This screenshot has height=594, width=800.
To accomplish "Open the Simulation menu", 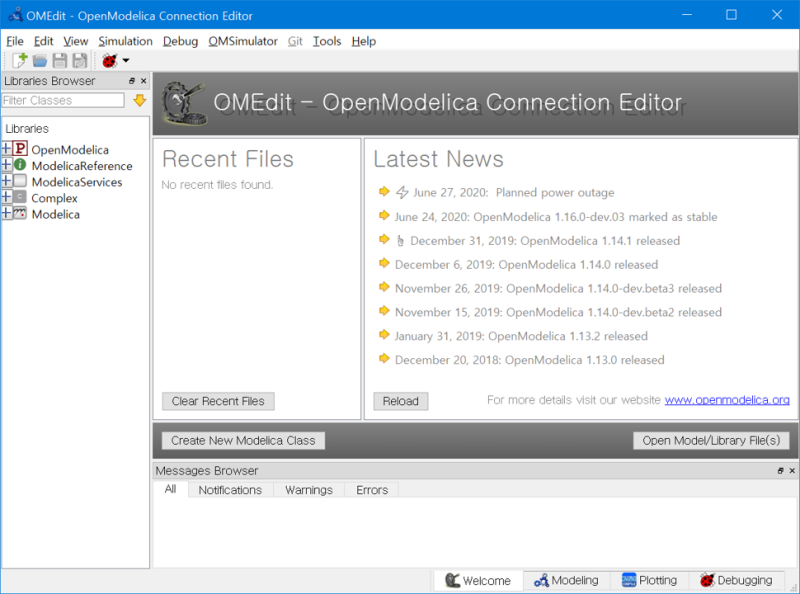I will [126, 41].
